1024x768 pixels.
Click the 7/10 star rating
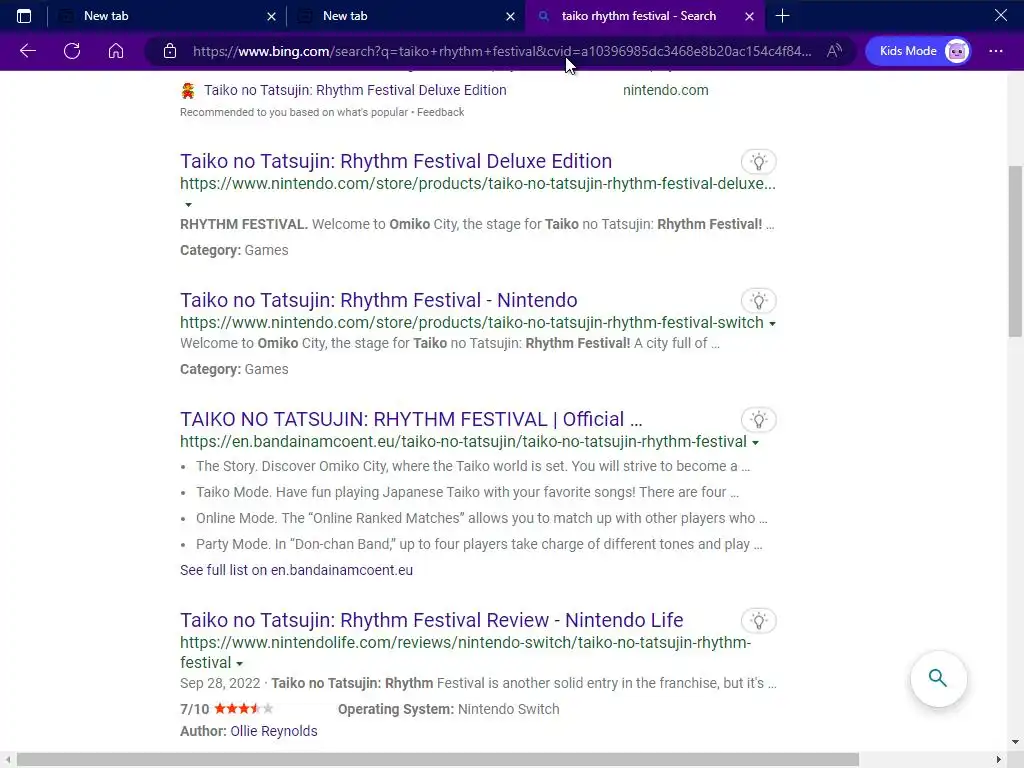coord(227,709)
